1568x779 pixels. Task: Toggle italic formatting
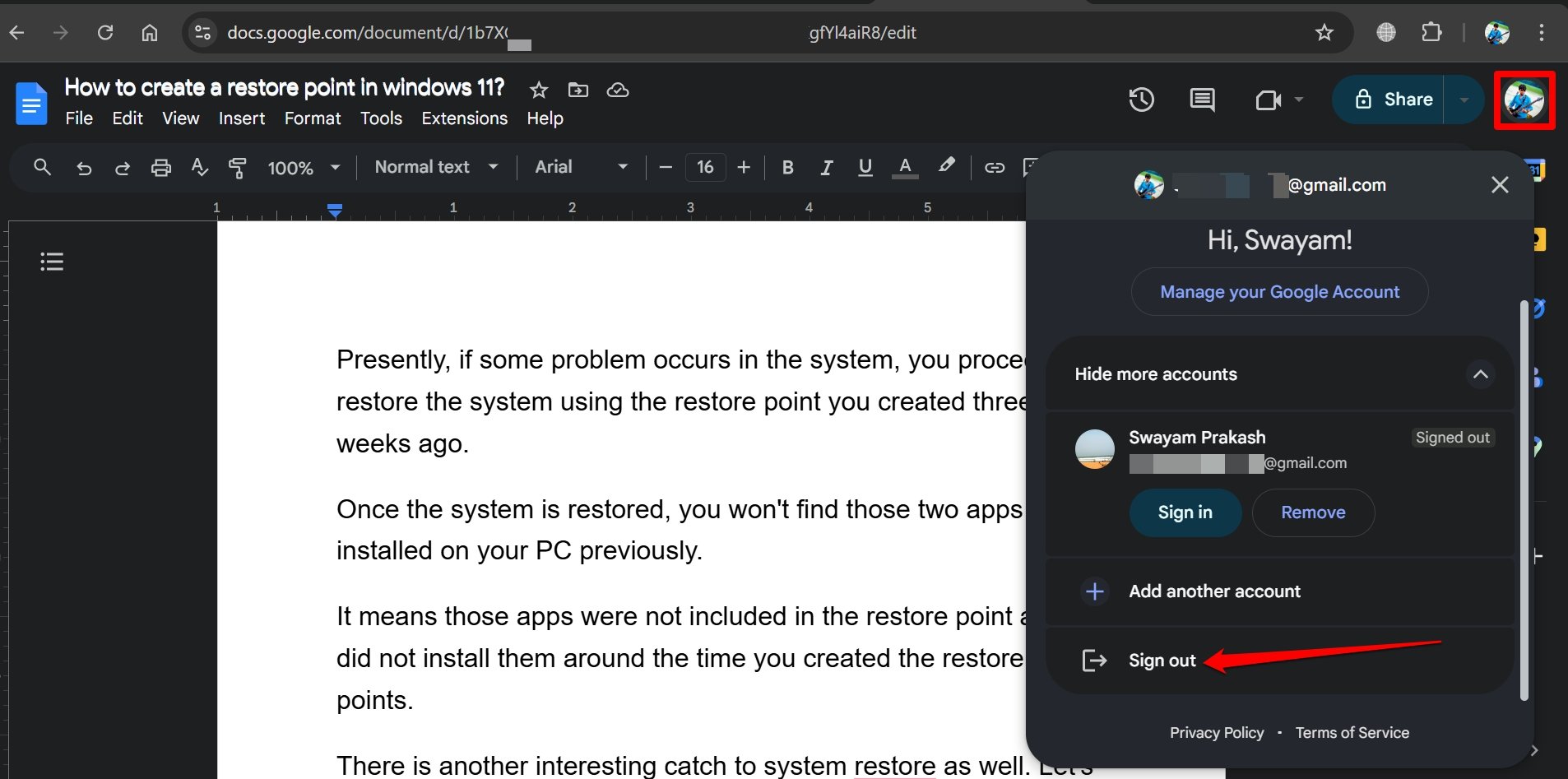point(827,168)
